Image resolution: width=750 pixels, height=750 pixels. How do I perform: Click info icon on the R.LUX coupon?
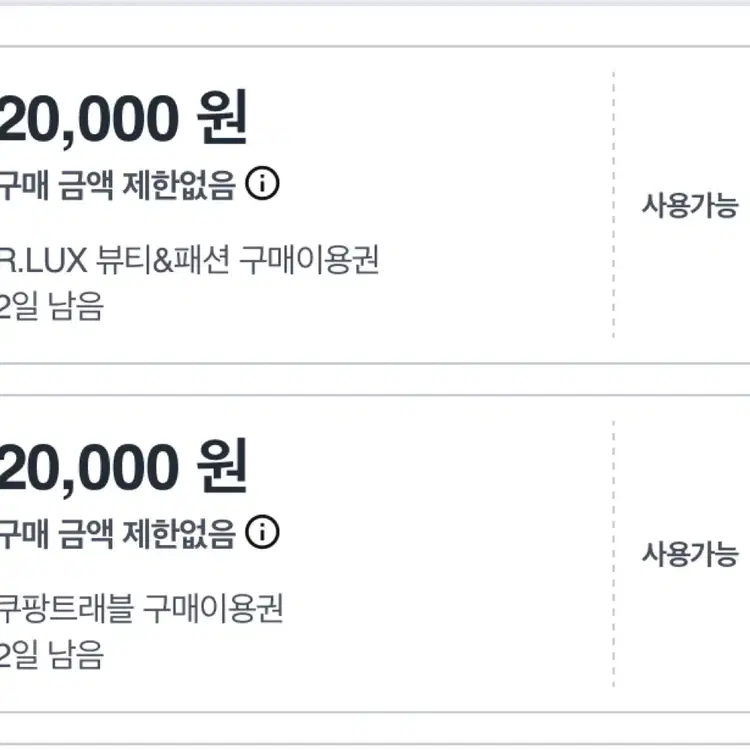click(x=262, y=184)
